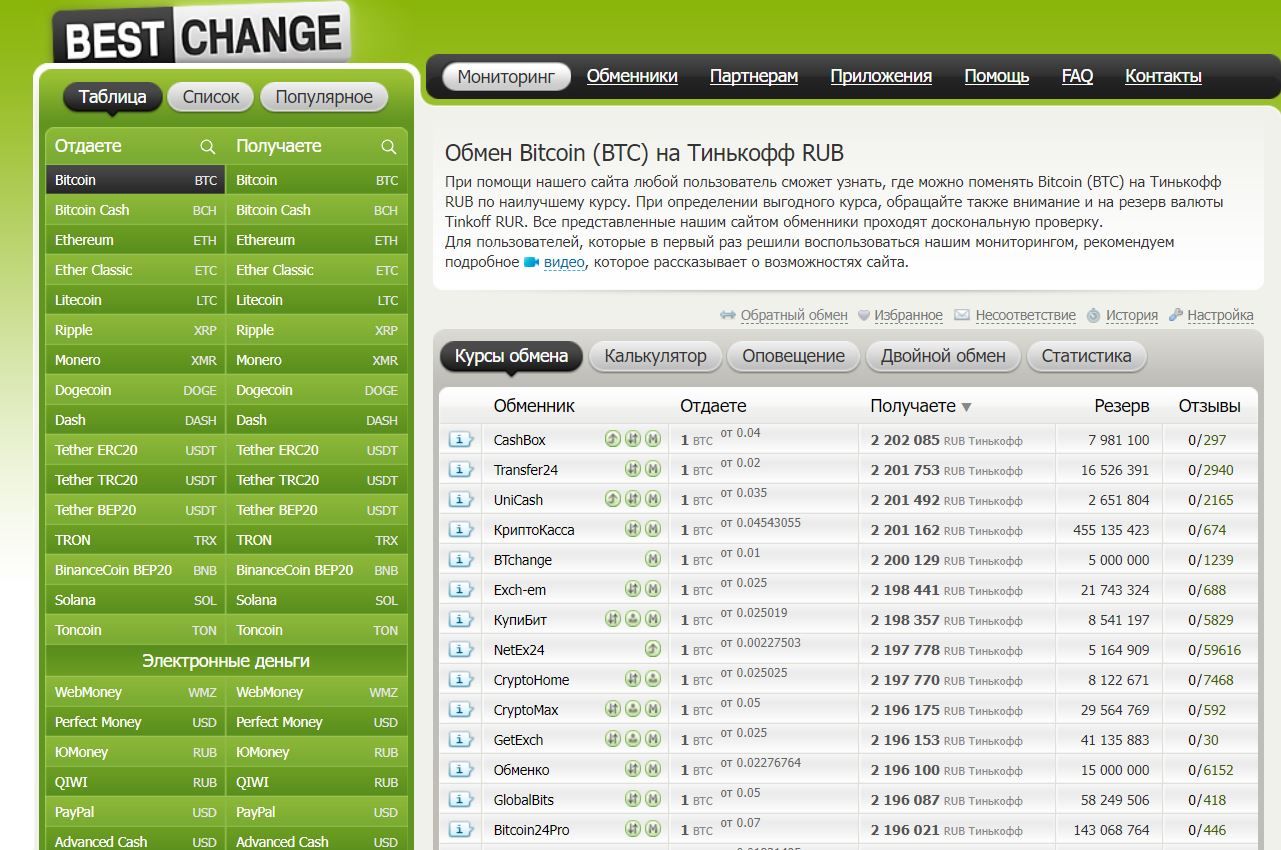The width and height of the screenshot is (1281, 850).
Task: Open the search icon in the Отдаете header
Action: 207,147
